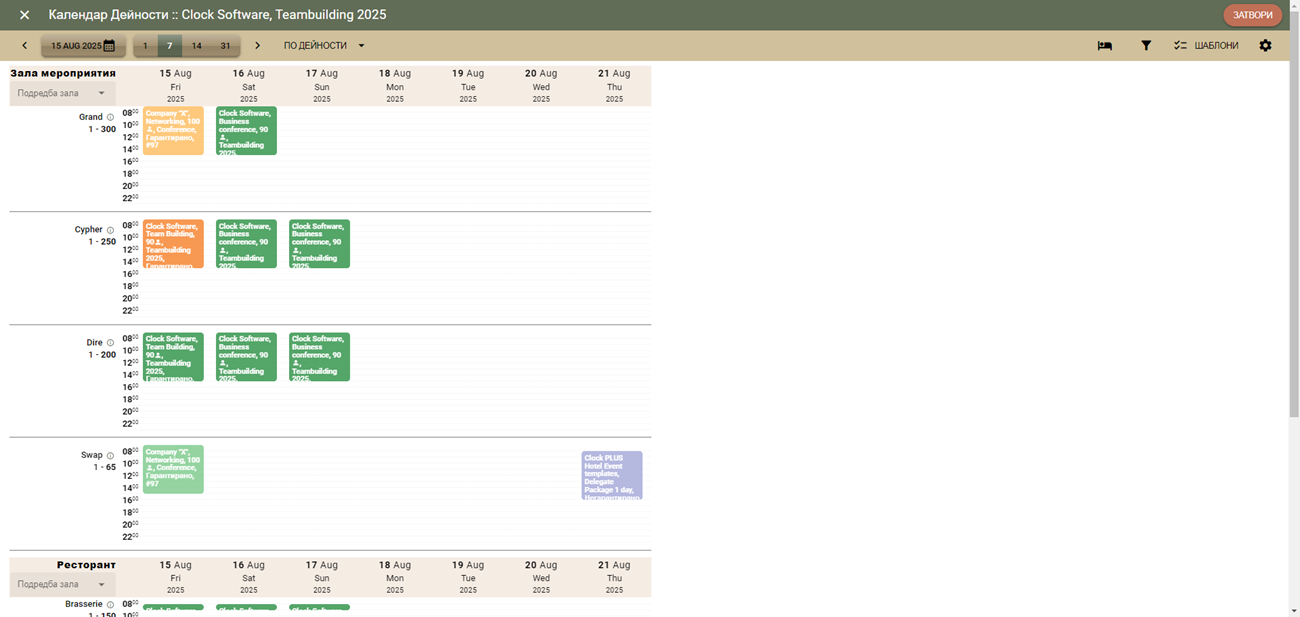Open the 15 Aug Team Building event in Dire
Screen dimensions: 1300x617
click(173, 357)
